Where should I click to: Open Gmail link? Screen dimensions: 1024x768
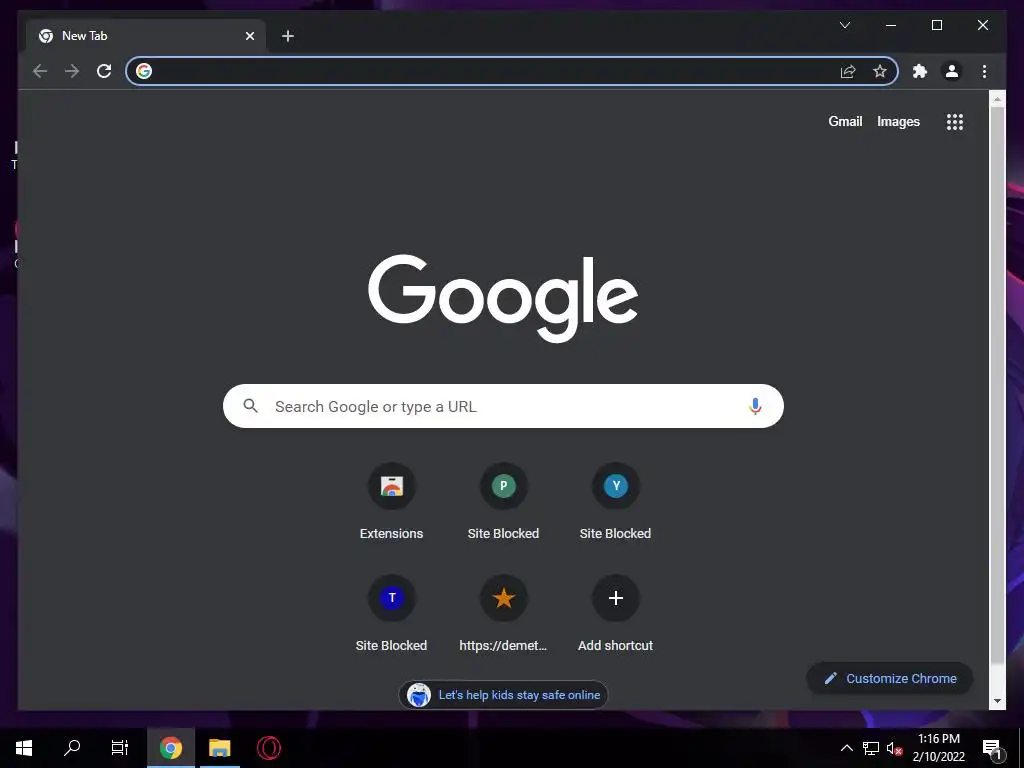click(845, 121)
